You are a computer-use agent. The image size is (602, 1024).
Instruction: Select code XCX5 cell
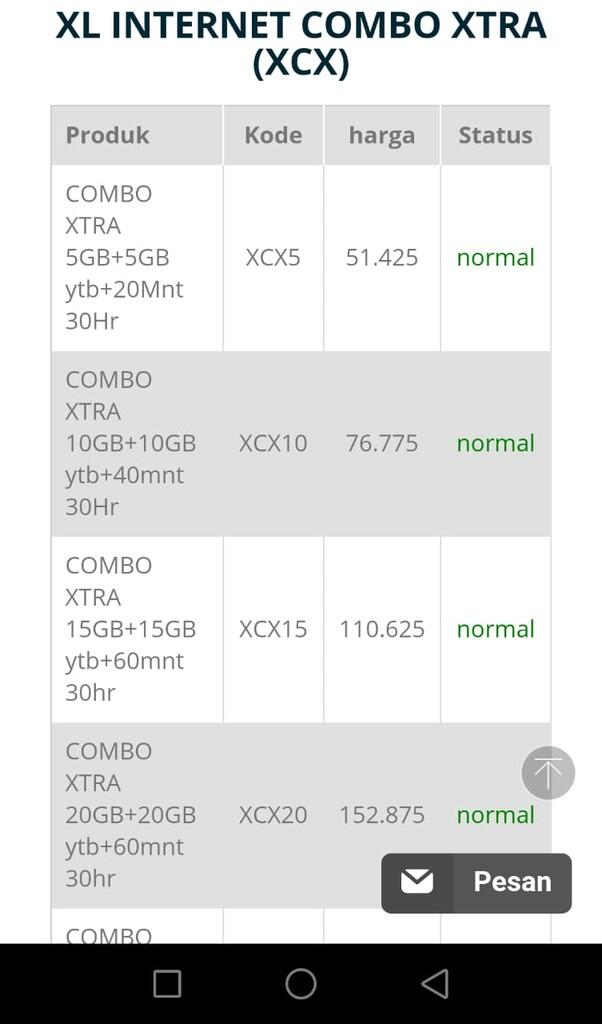click(273, 258)
